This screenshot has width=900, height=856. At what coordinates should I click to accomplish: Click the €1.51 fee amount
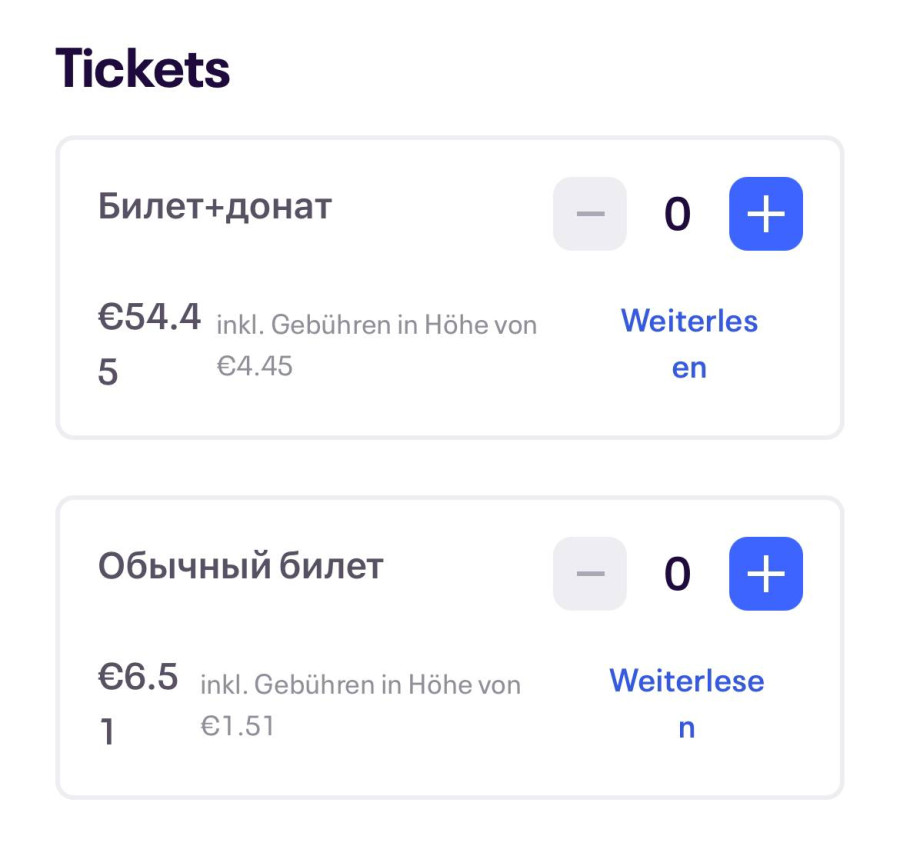pyautogui.click(x=237, y=726)
